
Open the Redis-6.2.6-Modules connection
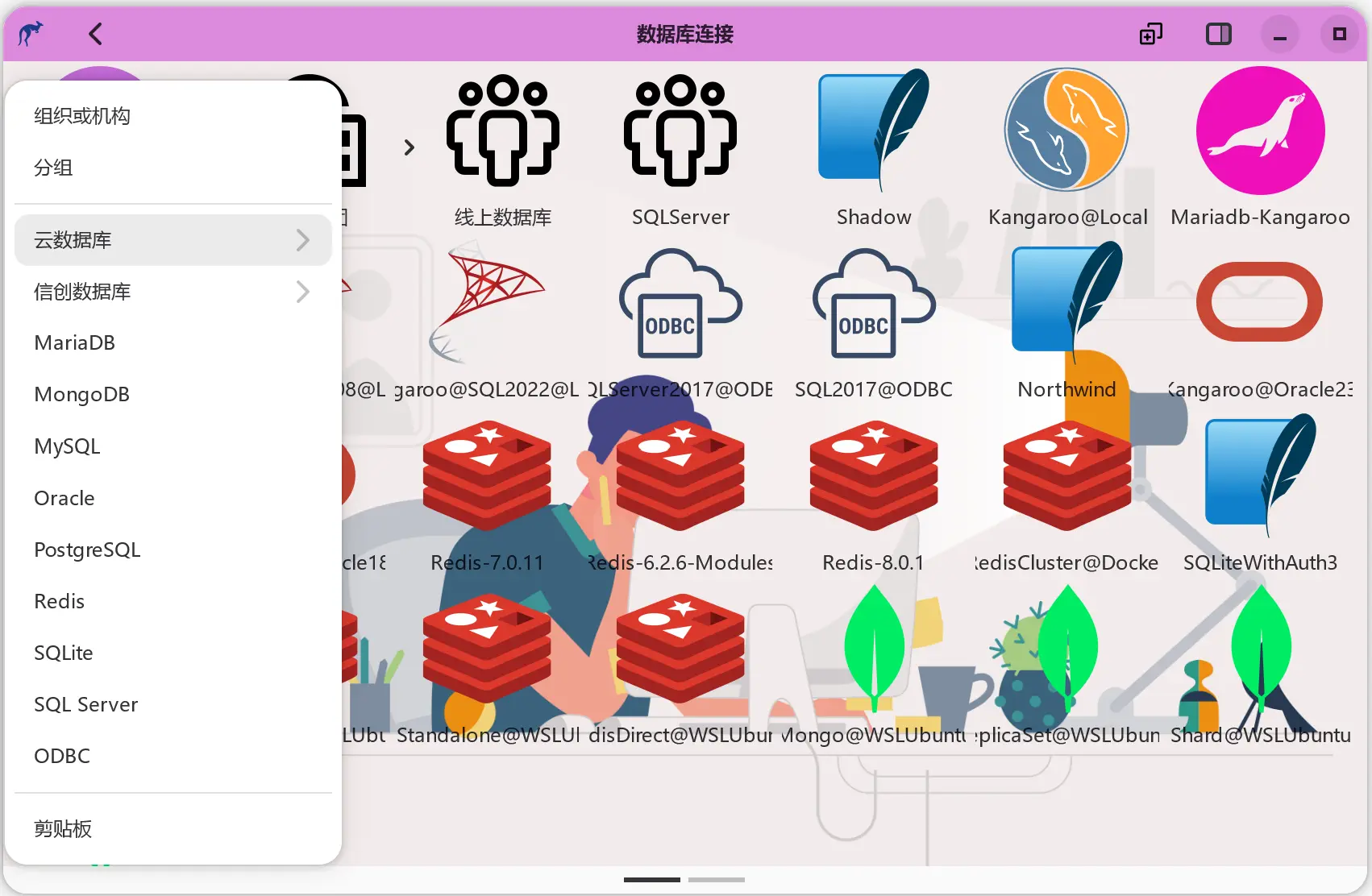pyautogui.click(x=680, y=497)
